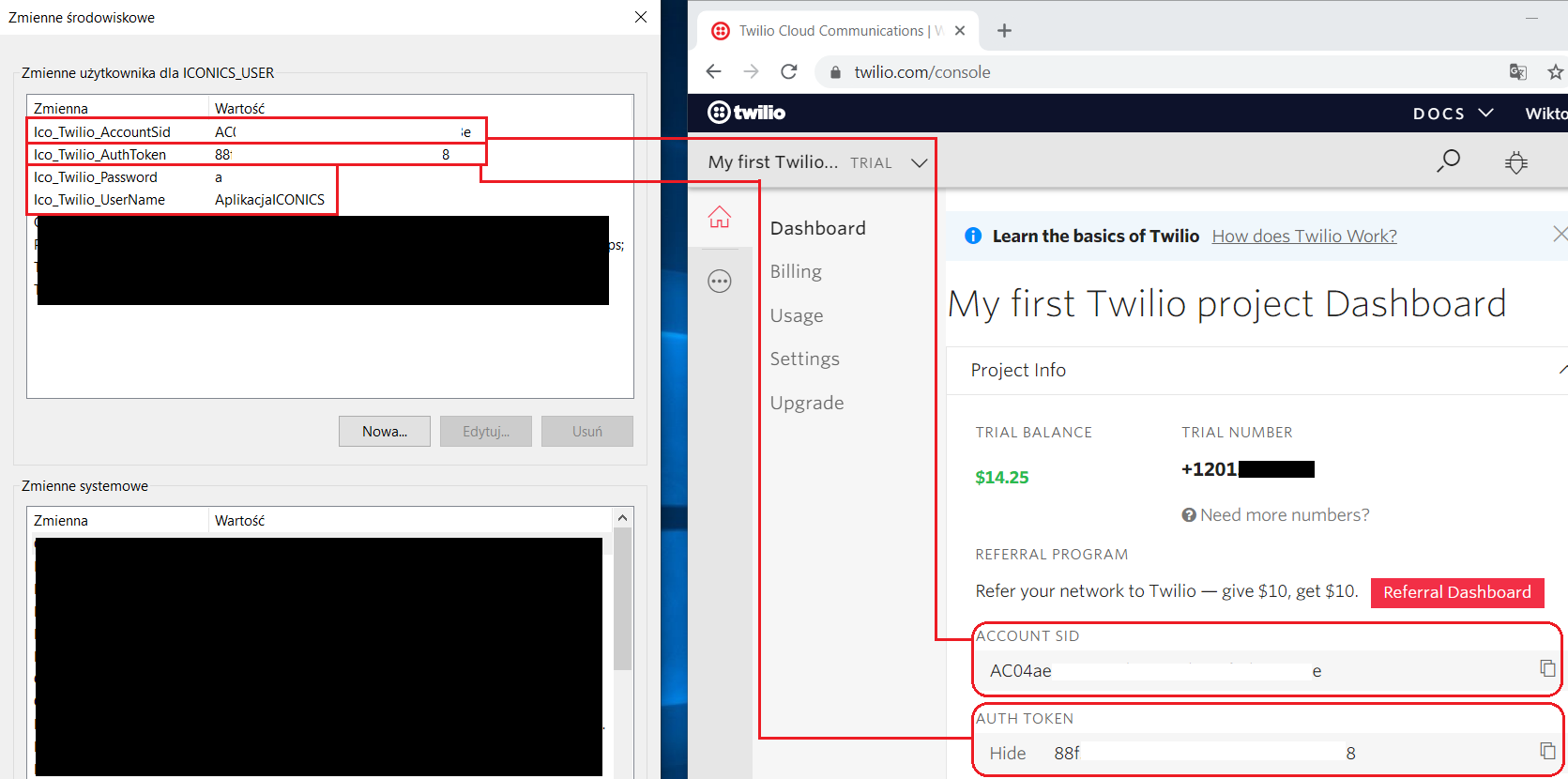
Task: Open the My first Twilio project switcher
Action: pos(817,162)
